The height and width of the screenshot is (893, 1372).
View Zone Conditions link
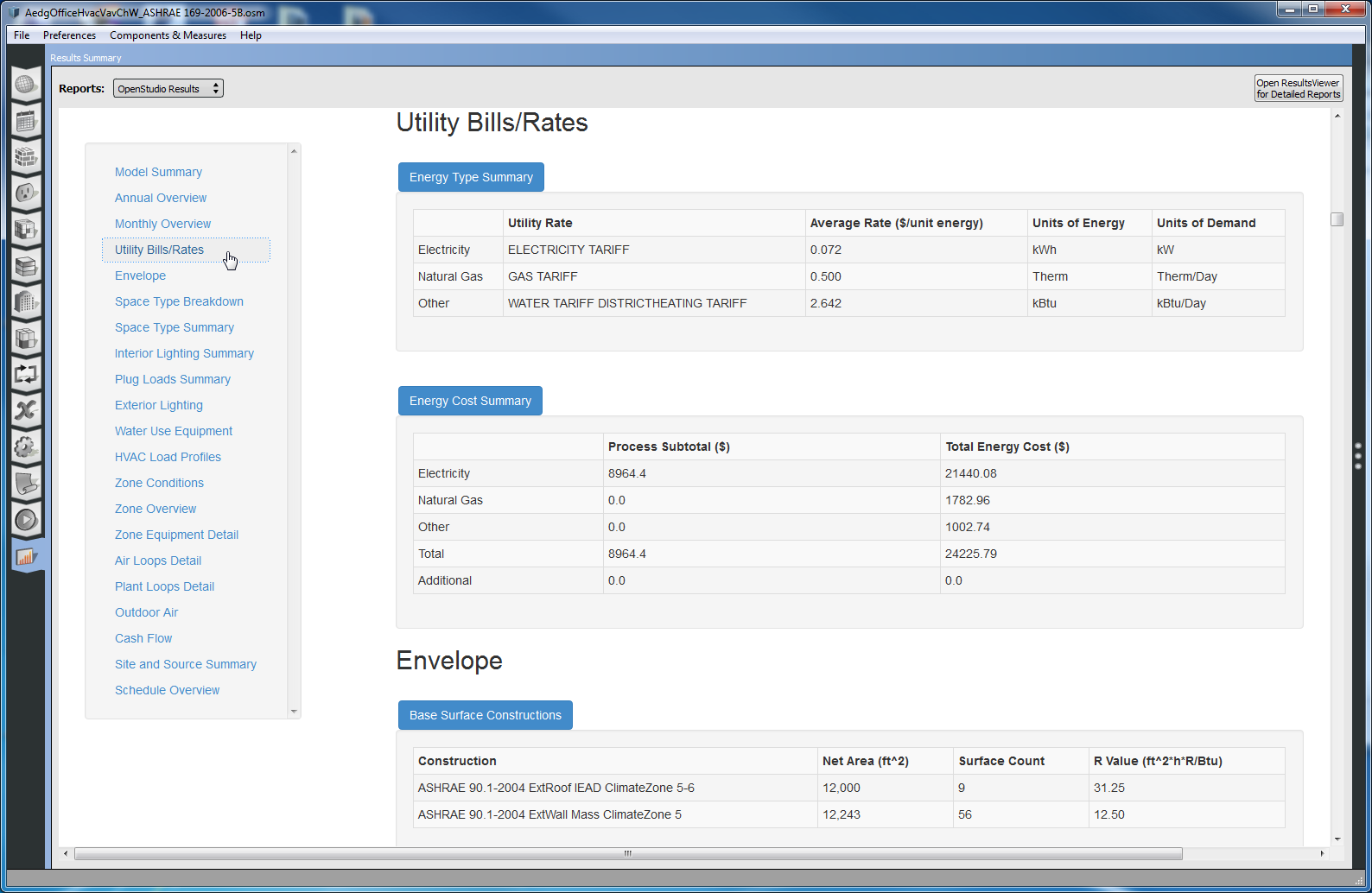159,483
